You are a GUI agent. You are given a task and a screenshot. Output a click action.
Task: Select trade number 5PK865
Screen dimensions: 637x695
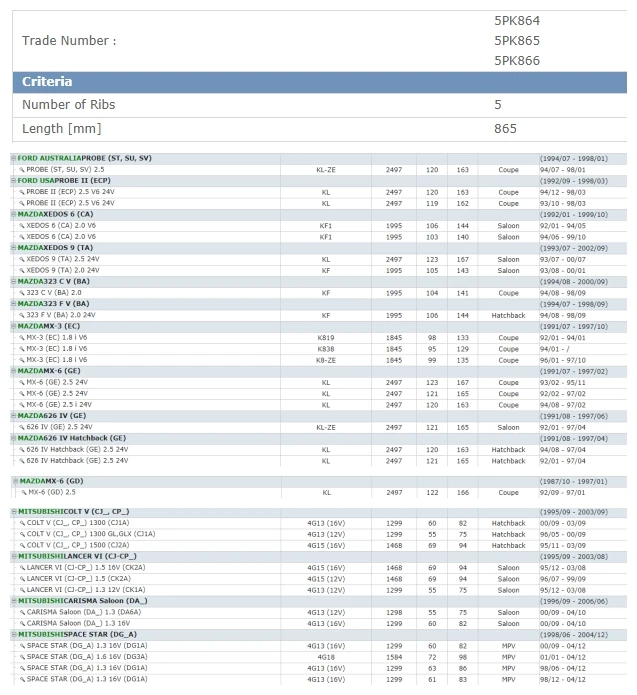[517, 41]
